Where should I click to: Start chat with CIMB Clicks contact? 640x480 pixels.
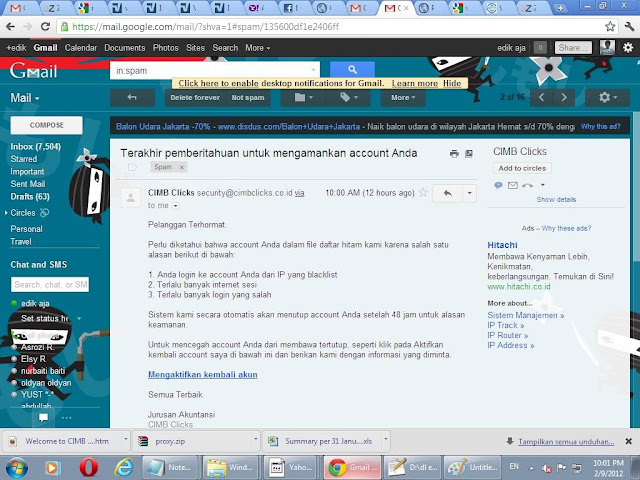(498, 185)
